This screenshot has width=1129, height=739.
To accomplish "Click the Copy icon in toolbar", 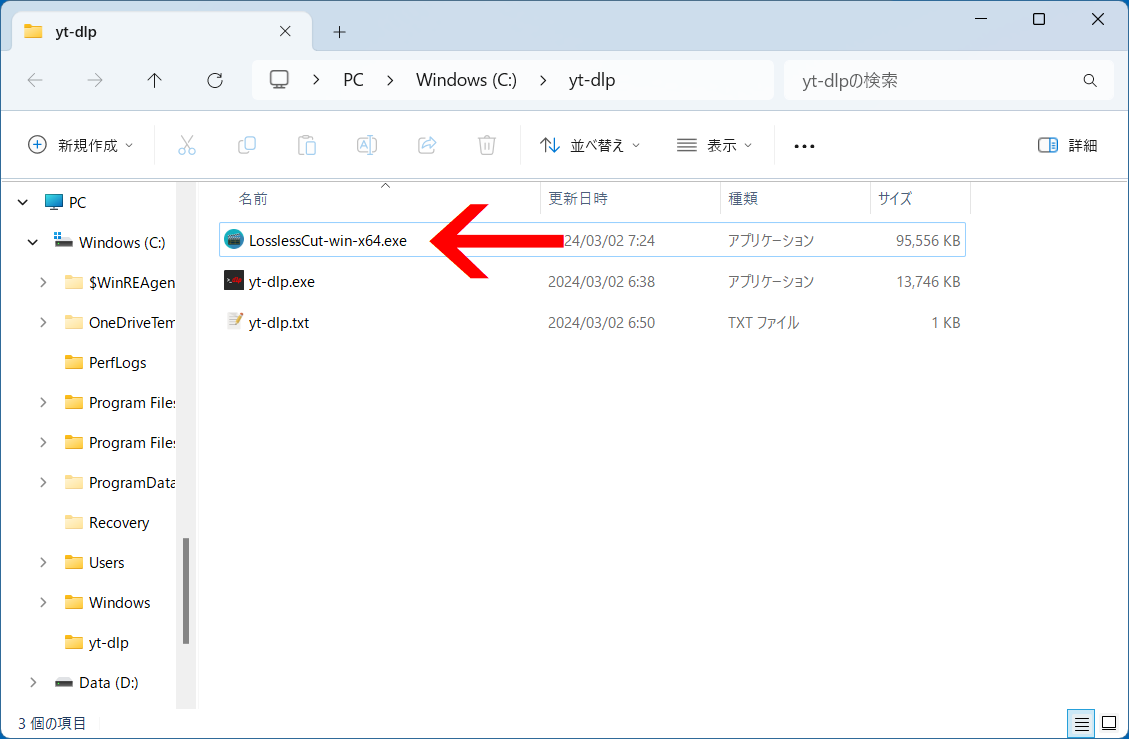I will point(247,145).
